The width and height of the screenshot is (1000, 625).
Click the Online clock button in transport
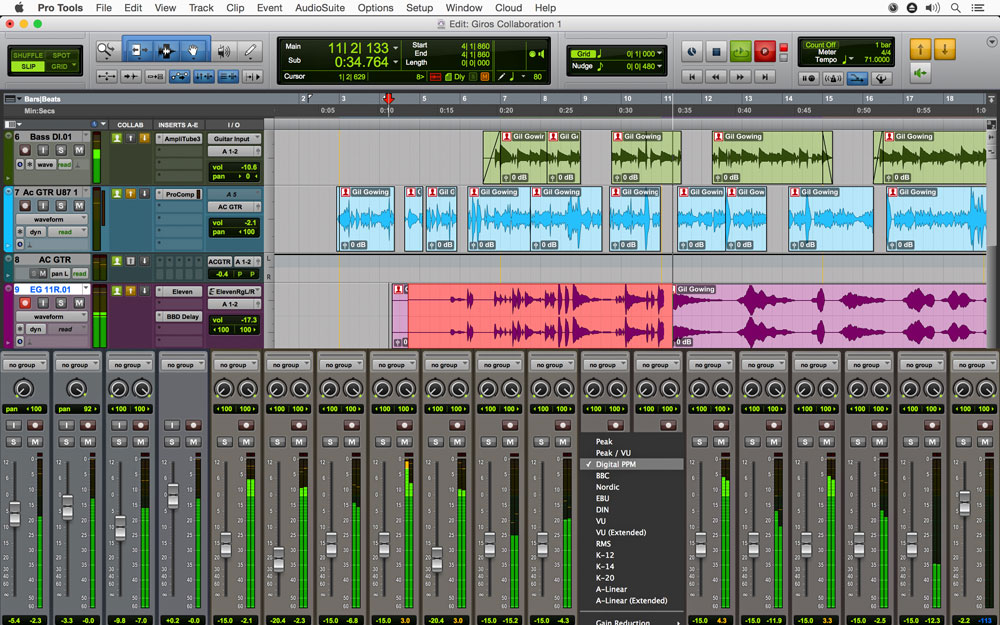pyautogui.click(x=692, y=51)
